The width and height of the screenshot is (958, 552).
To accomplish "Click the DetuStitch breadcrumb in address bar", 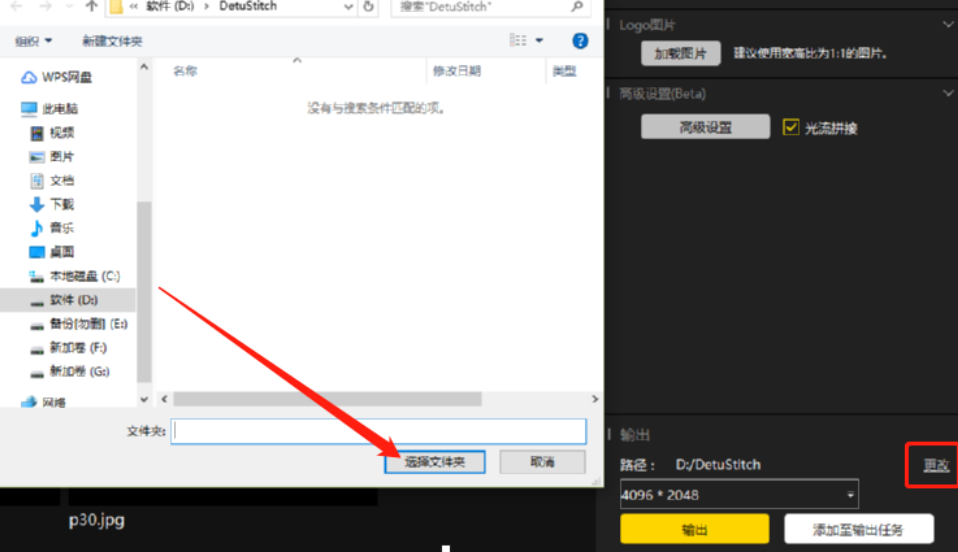I will tap(247, 6).
